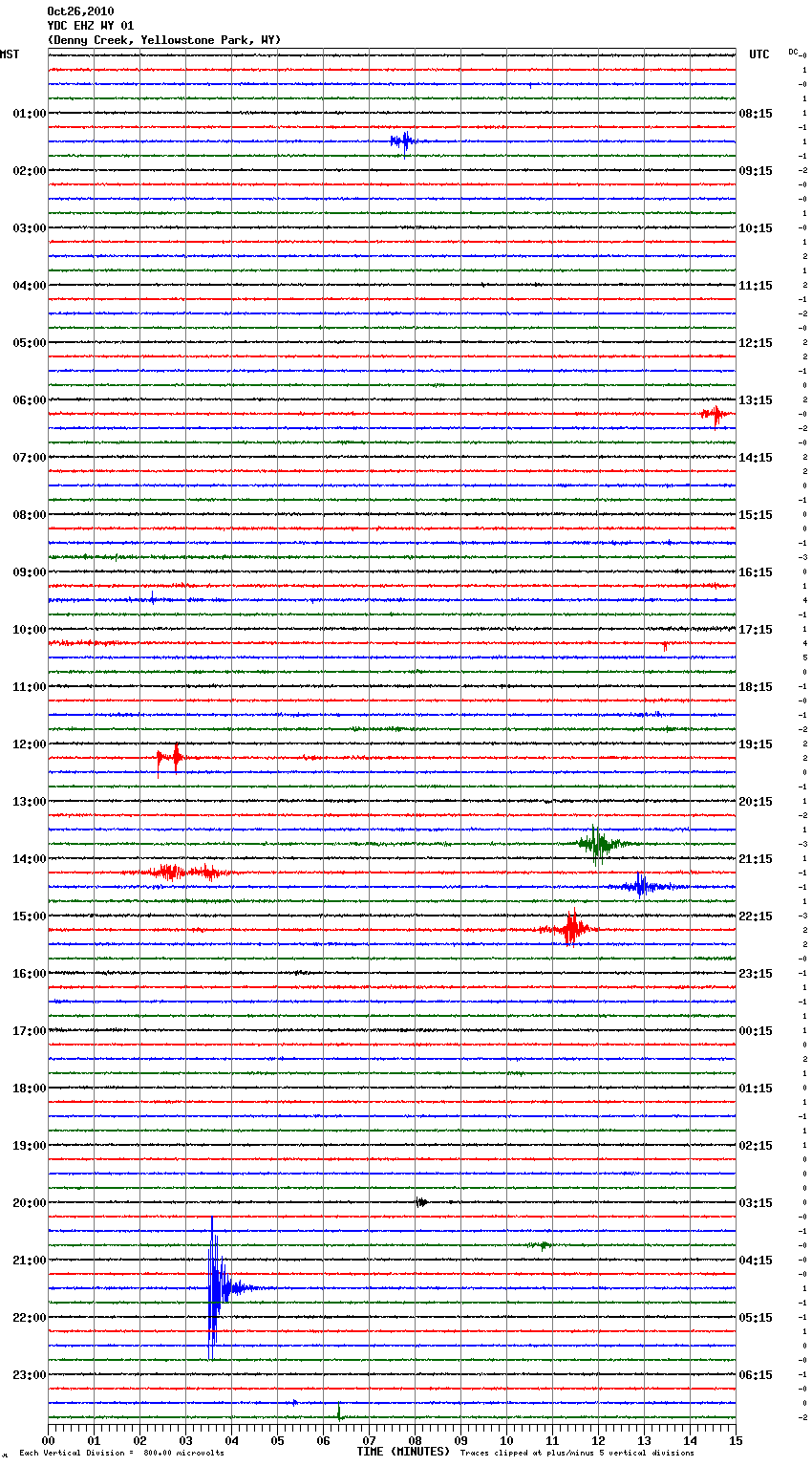The image size is (812, 1466).
Task: Click minute tick label 05 on the axis
Action: [277, 1440]
